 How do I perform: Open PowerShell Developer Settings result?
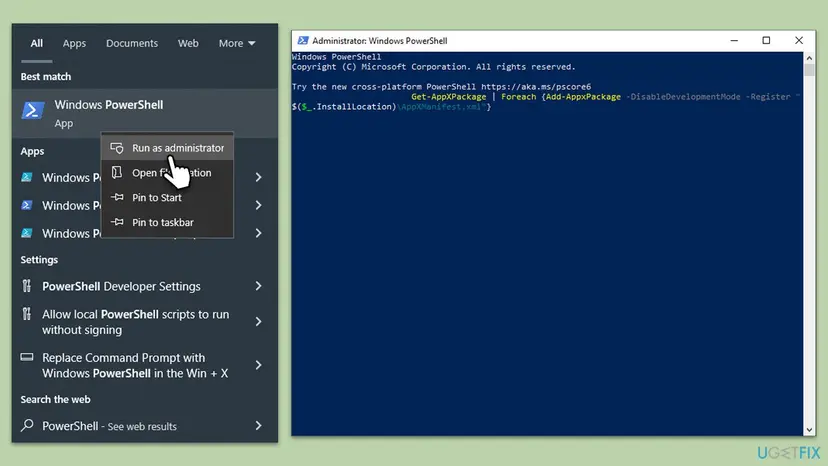(145, 286)
